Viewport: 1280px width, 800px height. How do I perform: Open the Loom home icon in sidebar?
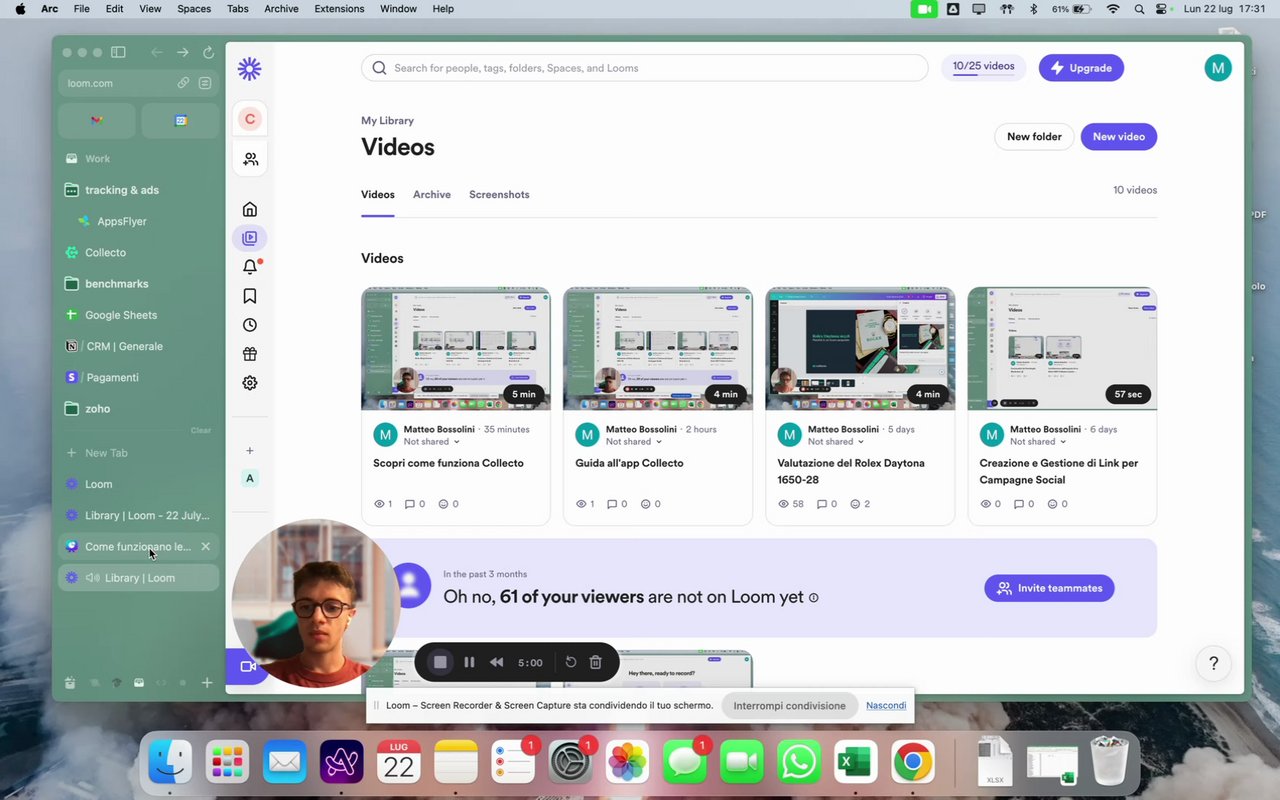point(250,209)
